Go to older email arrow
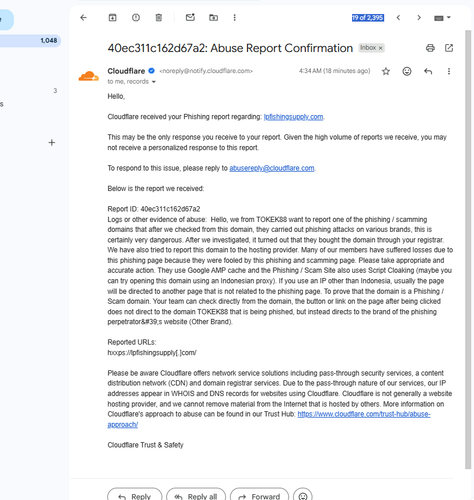The width and height of the screenshot is (474, 500). coord(419,18)
